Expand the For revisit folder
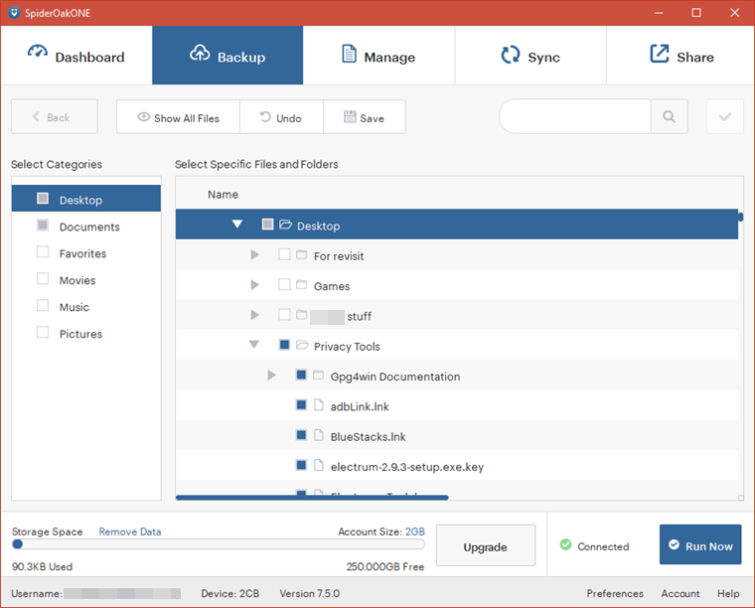The width and height of the screenshot is (755, 608). point(255,255)
